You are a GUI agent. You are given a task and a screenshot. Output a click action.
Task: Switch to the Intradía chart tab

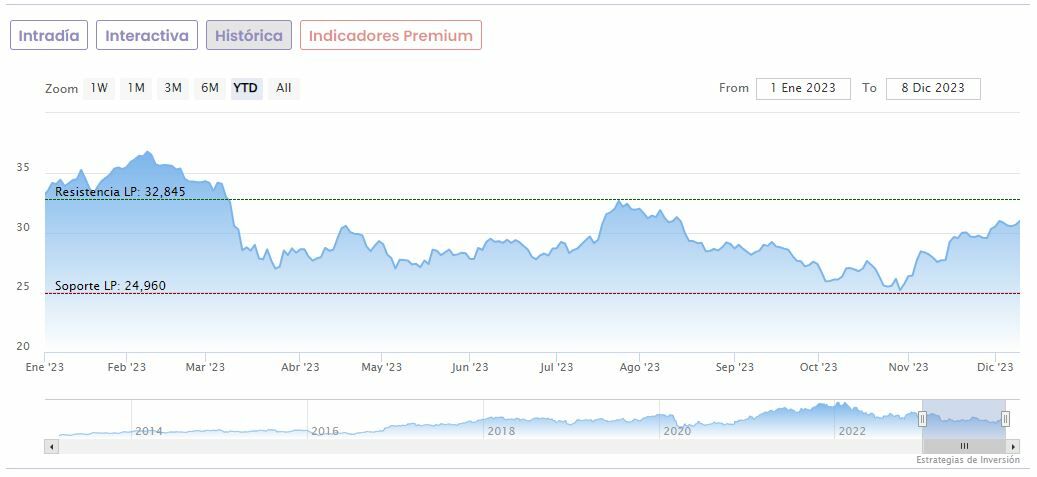click(x=49, y=36)
